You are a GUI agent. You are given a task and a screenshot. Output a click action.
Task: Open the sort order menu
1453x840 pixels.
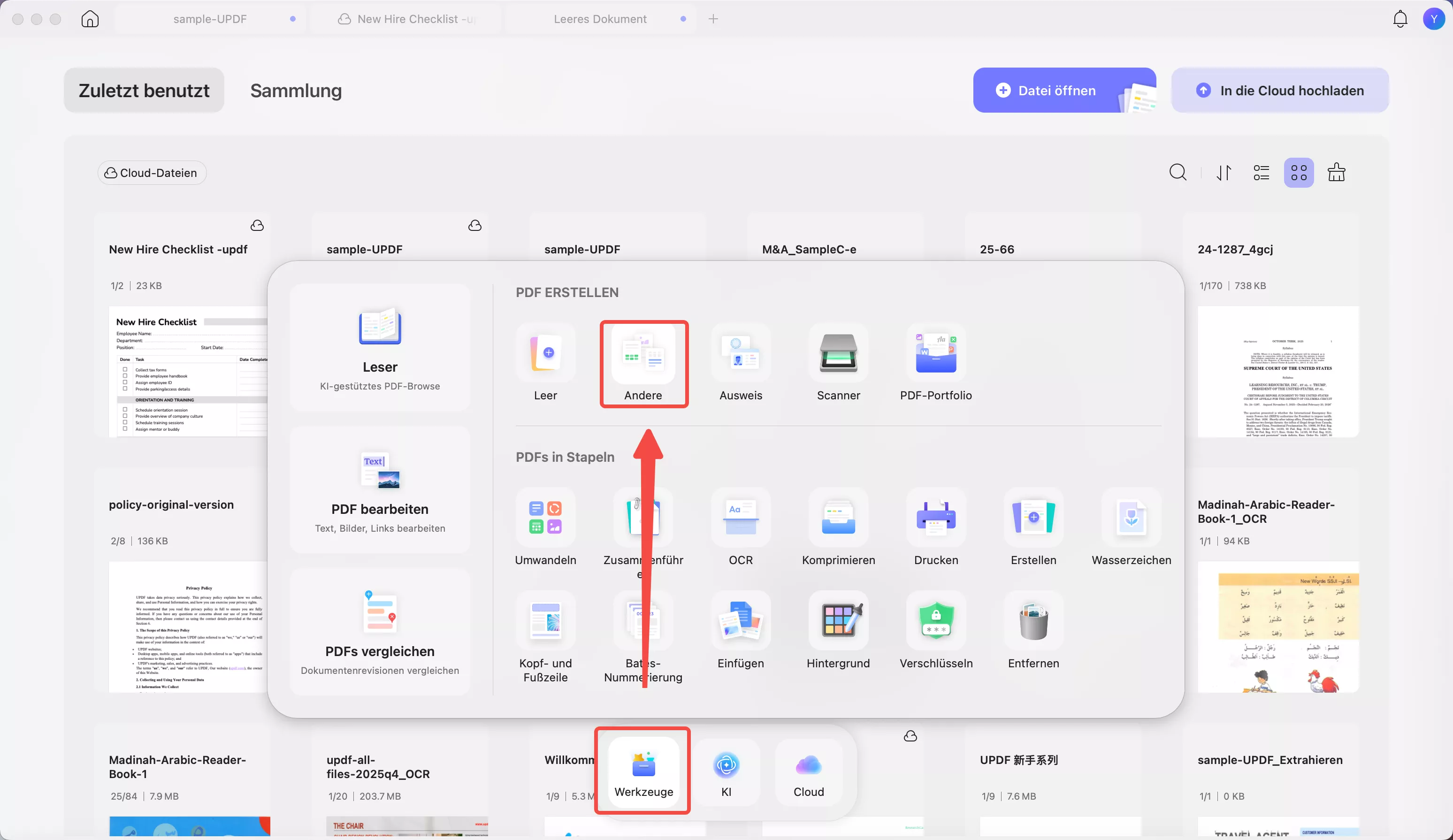click(1224, 172)
